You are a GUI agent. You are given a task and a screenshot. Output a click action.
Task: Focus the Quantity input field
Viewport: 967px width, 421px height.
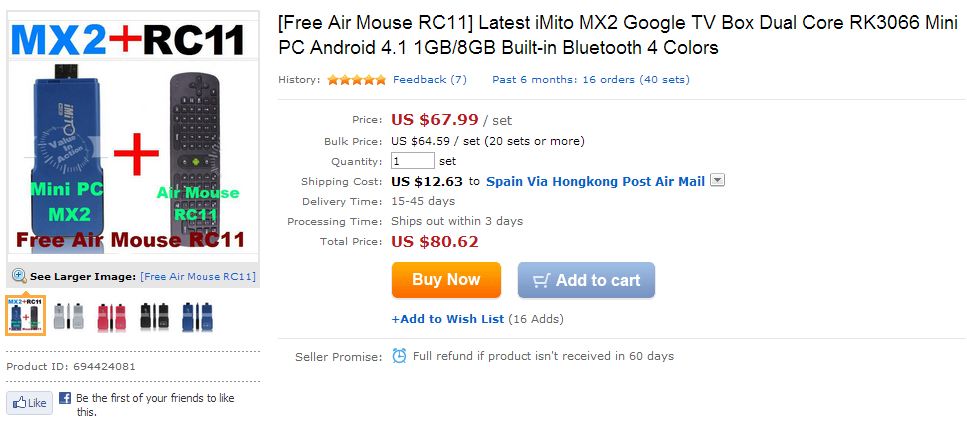(x=412, y=161)
